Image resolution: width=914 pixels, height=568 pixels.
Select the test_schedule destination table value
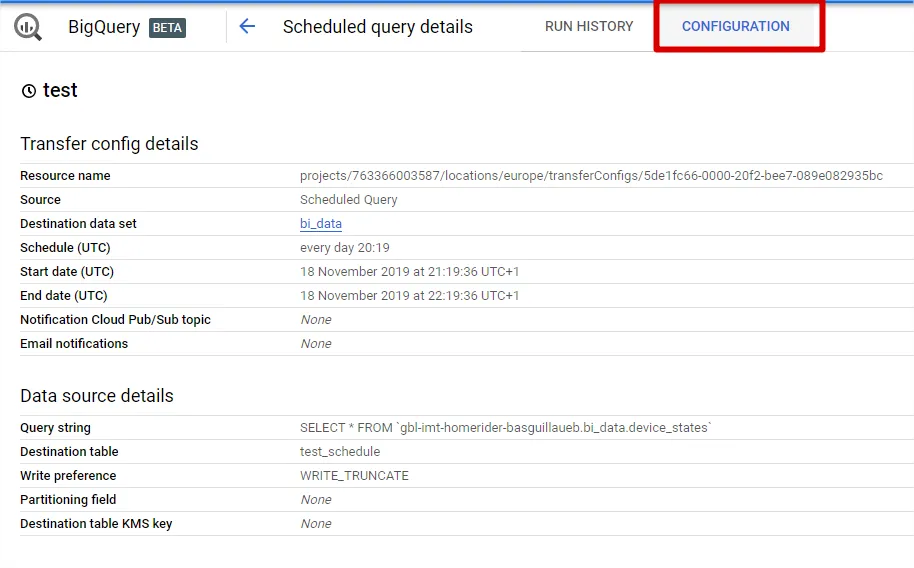coord(340,451)
